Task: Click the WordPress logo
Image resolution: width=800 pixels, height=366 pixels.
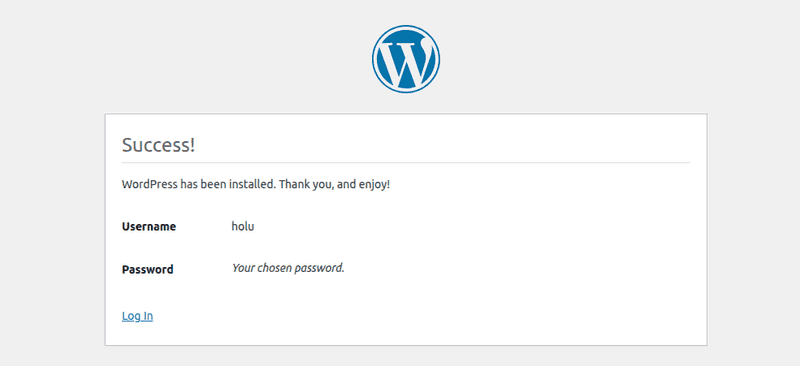Action: (x=406, y=59)
